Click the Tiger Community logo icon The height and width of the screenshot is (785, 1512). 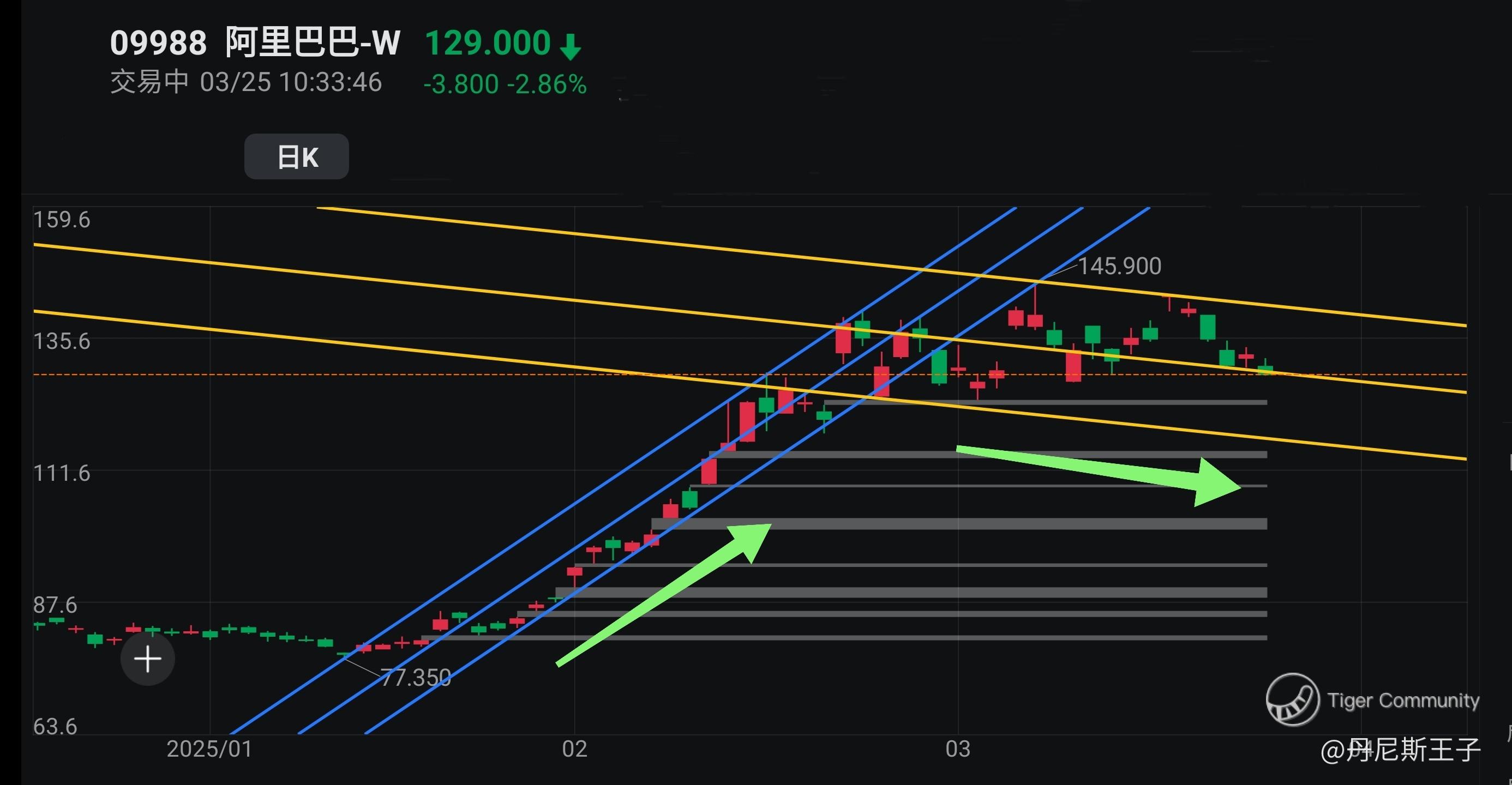[1293, 699]
